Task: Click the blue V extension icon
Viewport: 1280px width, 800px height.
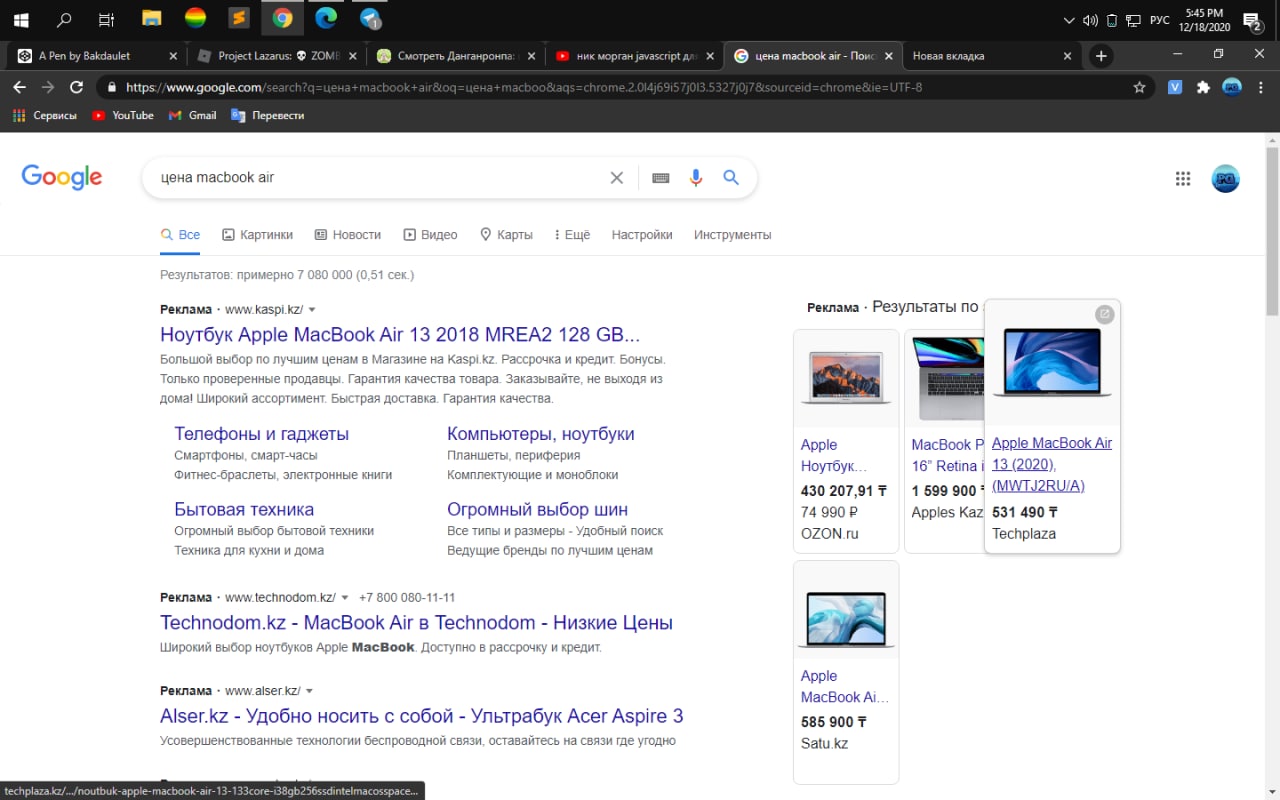Action: click(1175, 87)
